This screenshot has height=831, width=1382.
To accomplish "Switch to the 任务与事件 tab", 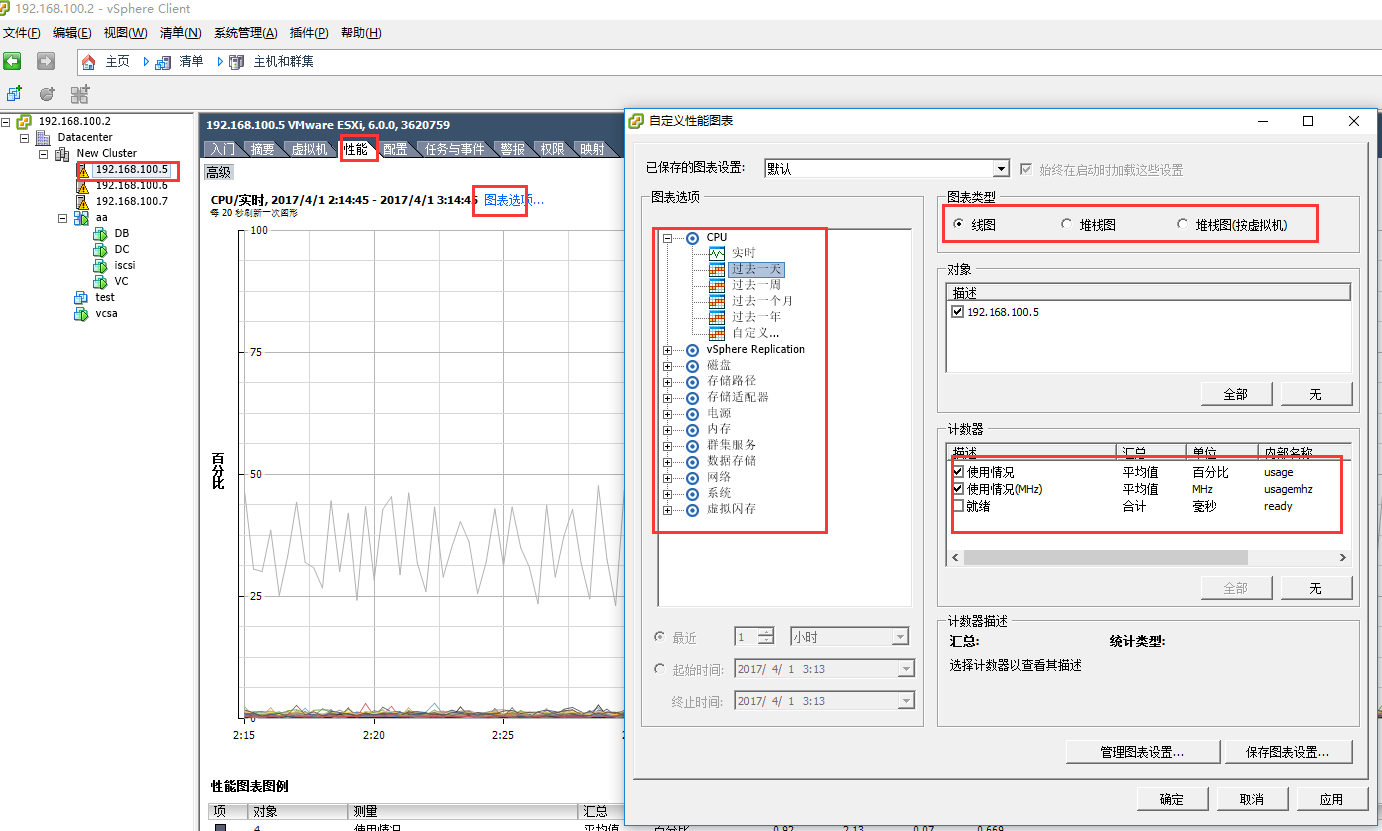I will 455,149.
